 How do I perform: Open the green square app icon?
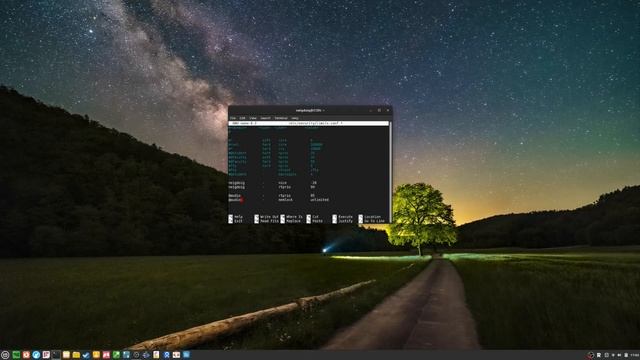(116, 355)
